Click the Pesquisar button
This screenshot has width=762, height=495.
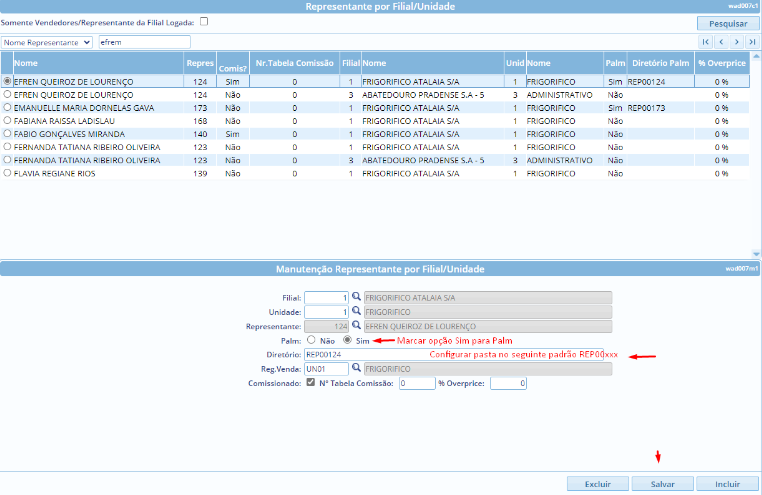coord(728,23)
